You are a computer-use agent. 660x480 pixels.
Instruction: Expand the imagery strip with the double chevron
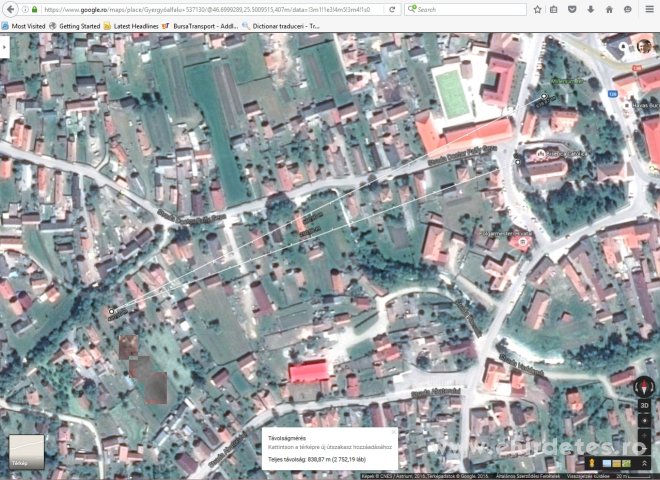tap(644, 463)
